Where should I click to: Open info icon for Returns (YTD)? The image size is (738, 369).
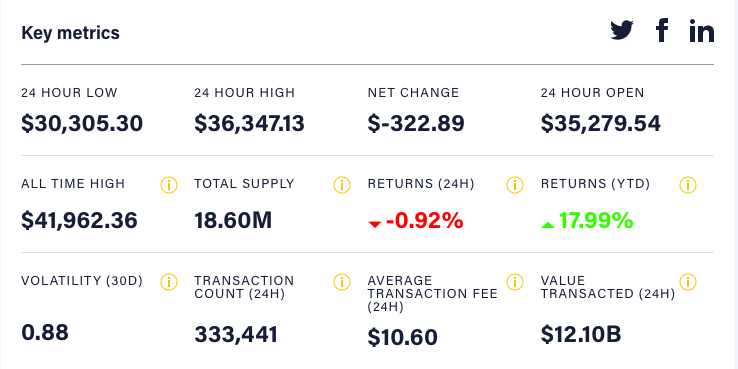point(688,185)
